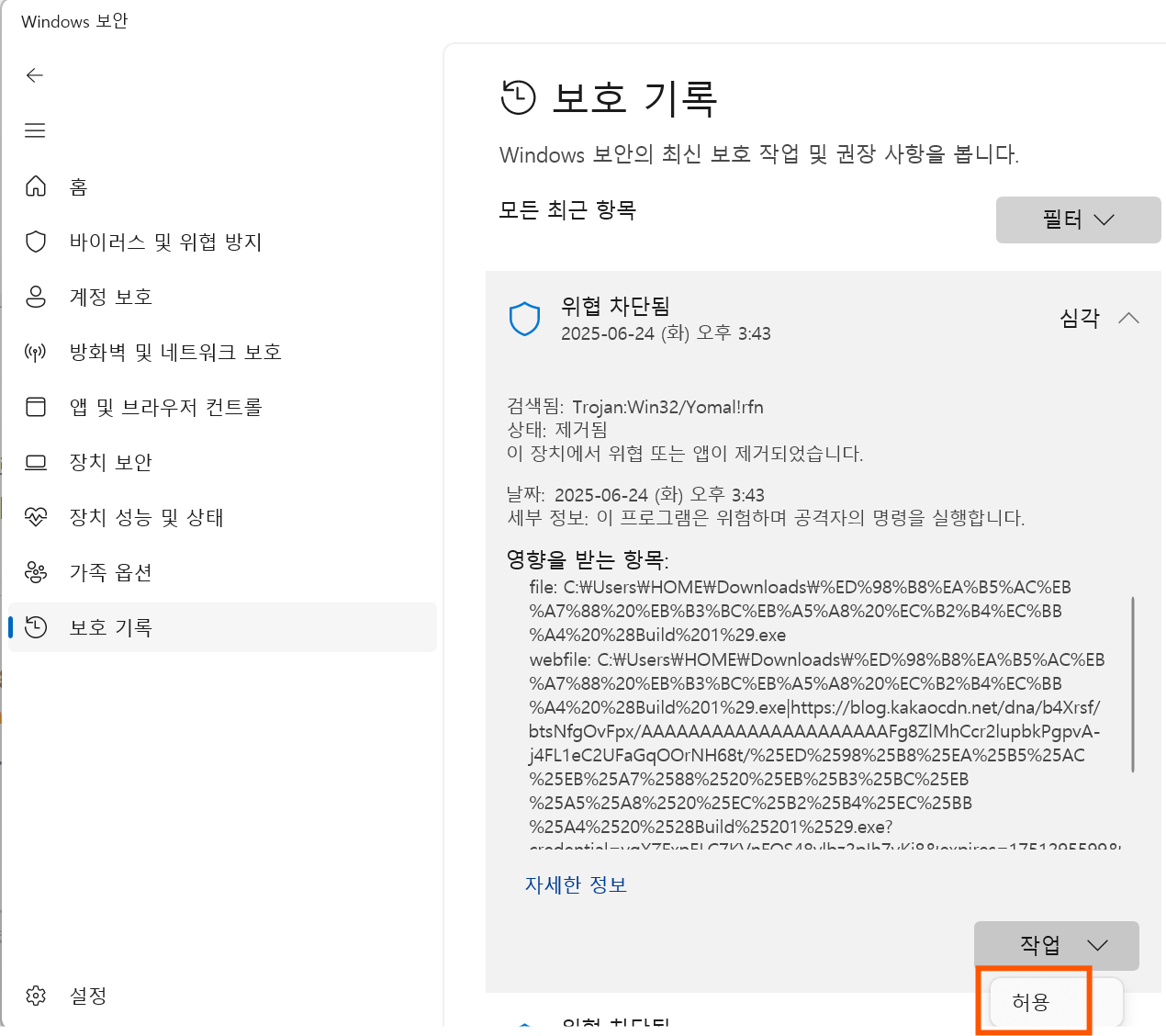1166x1036 pixels.
Task: Click the 모든 최근 항목 label
Action: [567, 210]
